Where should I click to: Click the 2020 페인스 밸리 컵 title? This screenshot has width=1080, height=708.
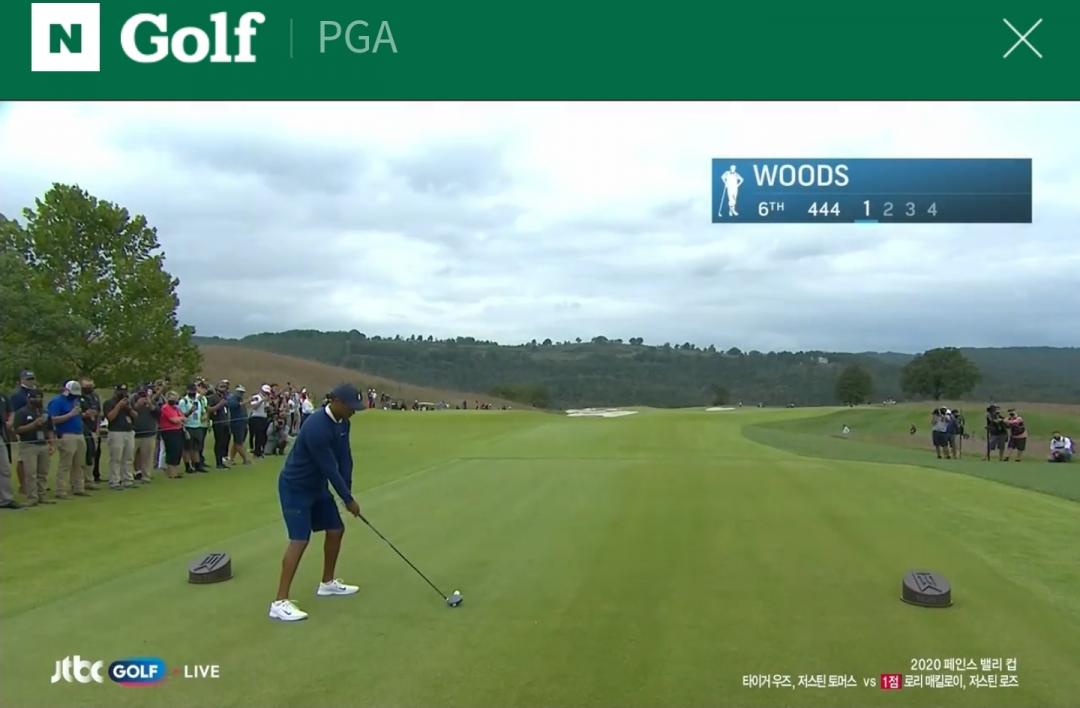tap(963, 664)
